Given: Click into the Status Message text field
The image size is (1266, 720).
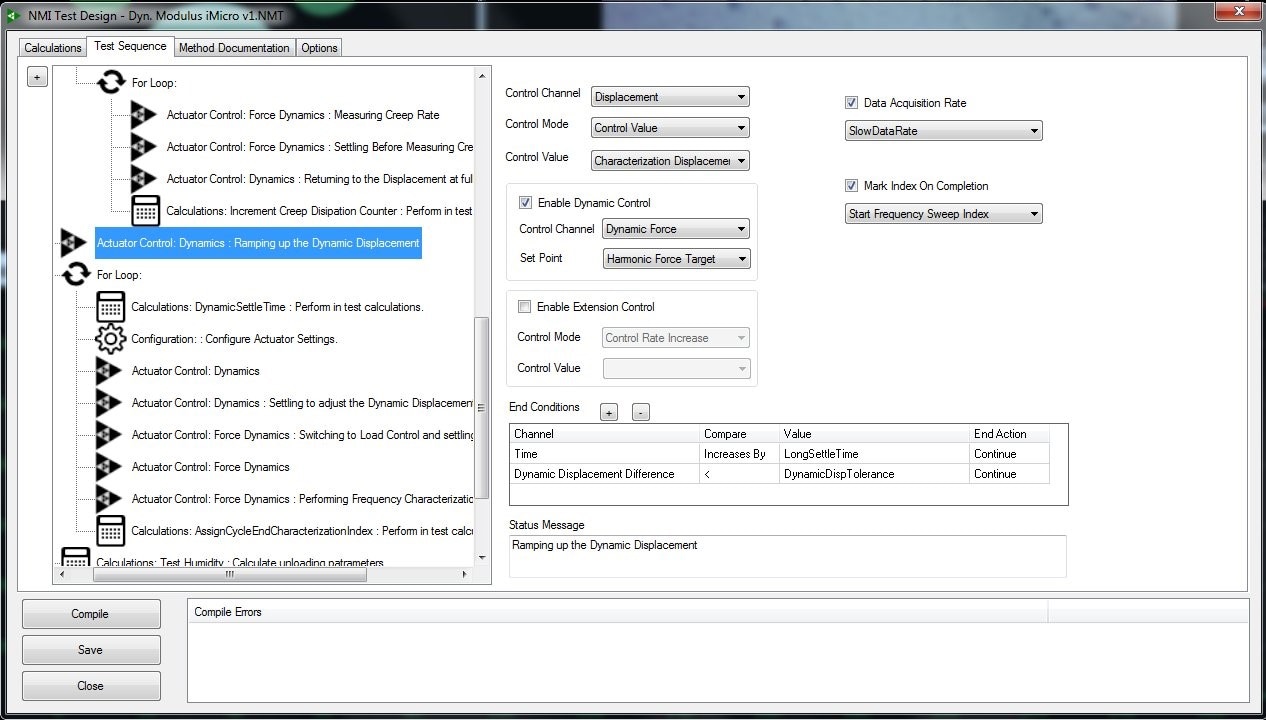Looking at the screenshot, I should coord(787,556).
